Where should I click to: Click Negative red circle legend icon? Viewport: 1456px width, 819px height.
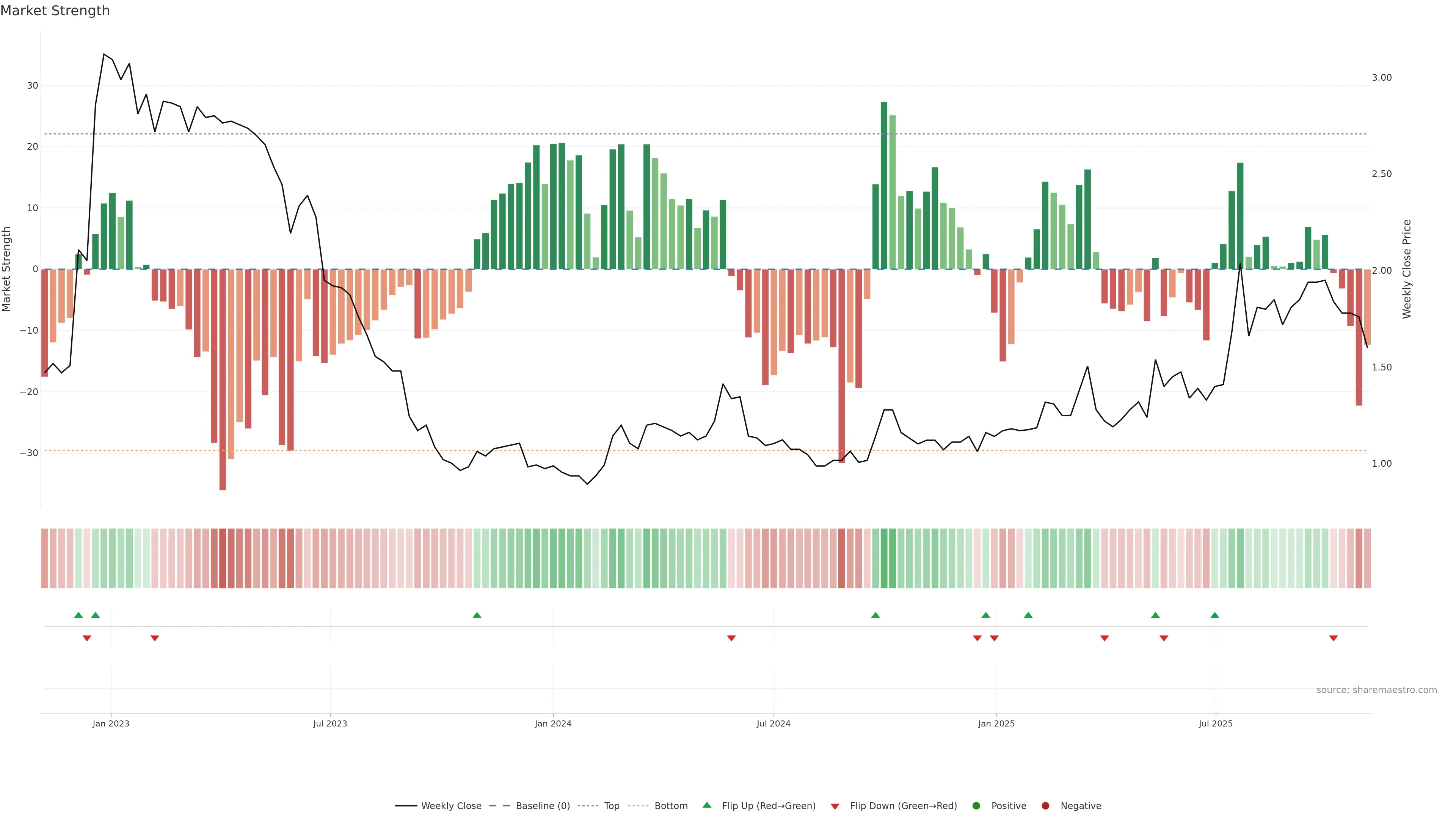(x=1045, y=806)
